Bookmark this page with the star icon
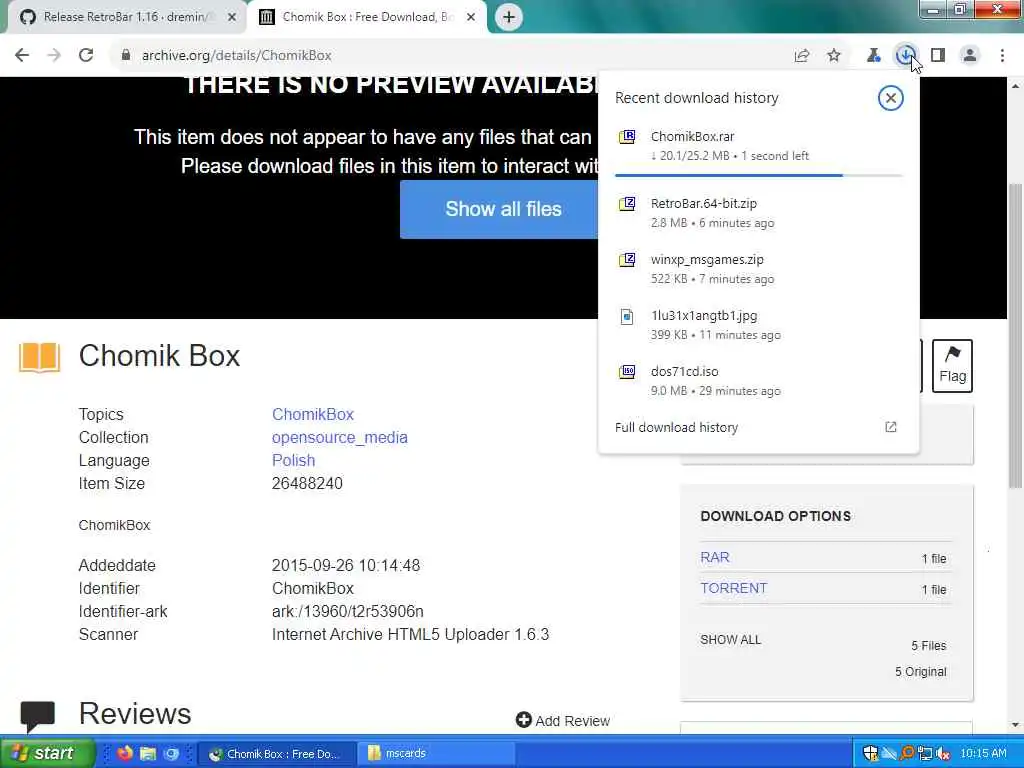The width and height of the screenshot is (1024, 768). pos(834,56)
